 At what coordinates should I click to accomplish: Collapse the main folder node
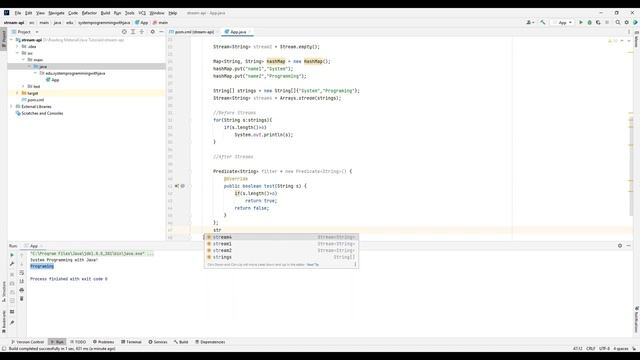[x=24, y=60]
